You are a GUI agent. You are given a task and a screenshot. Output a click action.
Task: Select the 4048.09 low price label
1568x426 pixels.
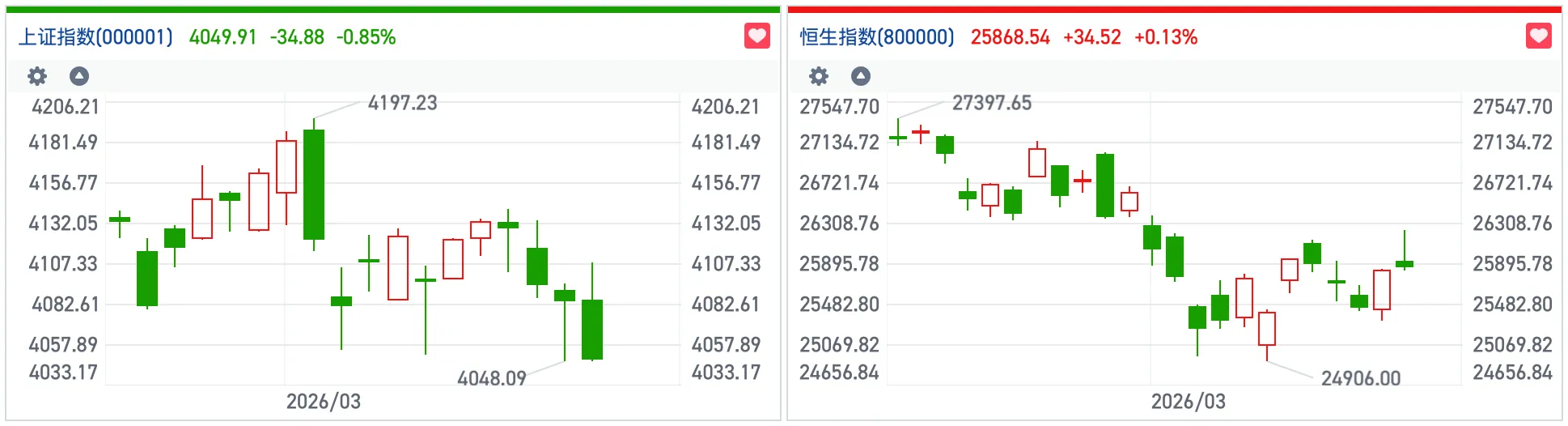pyautogui.click(x=491, y=378)
